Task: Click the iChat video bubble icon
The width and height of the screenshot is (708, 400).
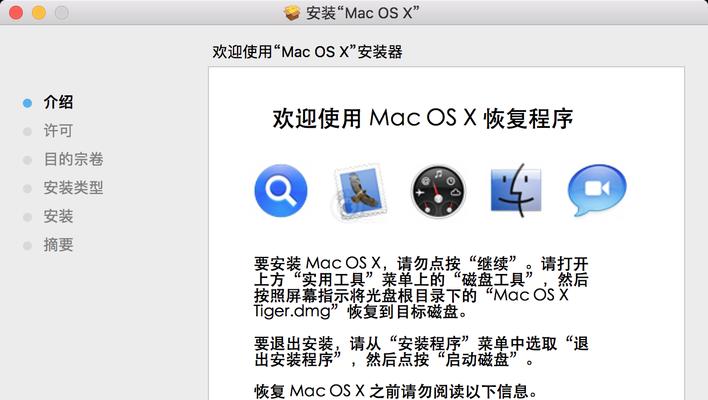Action: tap(597, 190)
